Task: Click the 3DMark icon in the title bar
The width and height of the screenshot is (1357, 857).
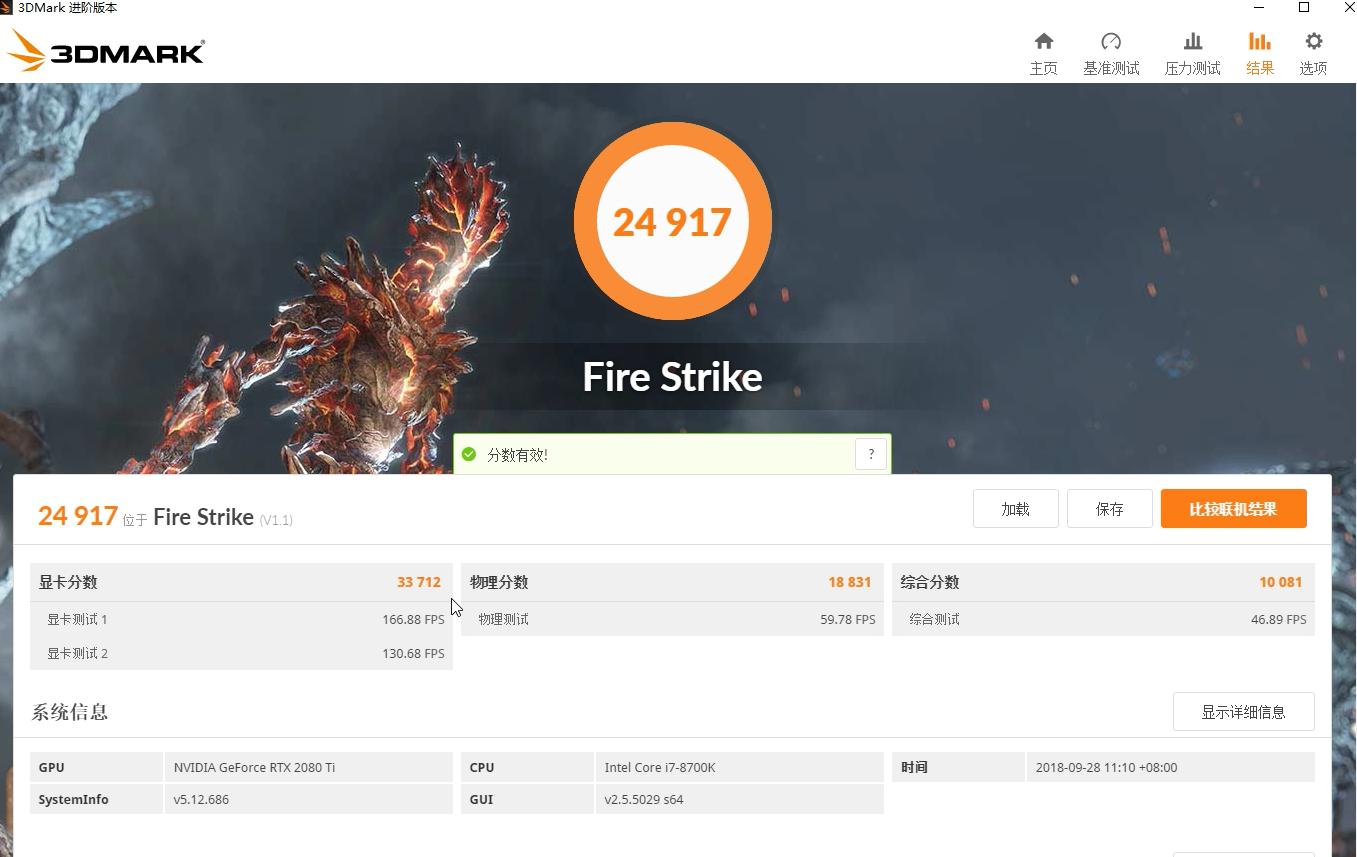Action: click(8, 8)
